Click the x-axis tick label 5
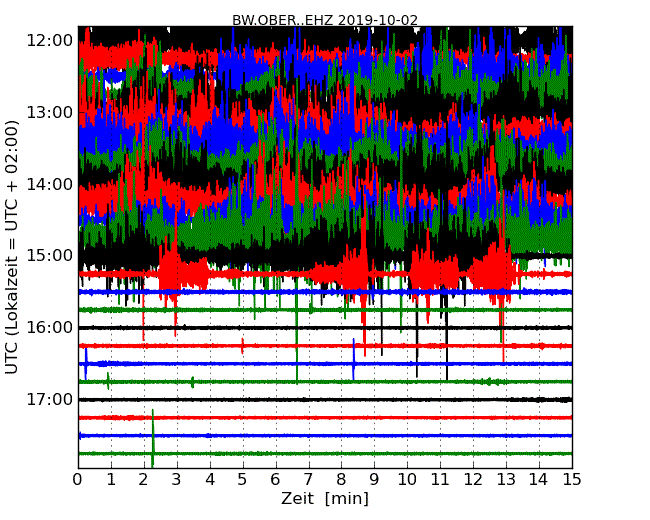 pos(243,479)
